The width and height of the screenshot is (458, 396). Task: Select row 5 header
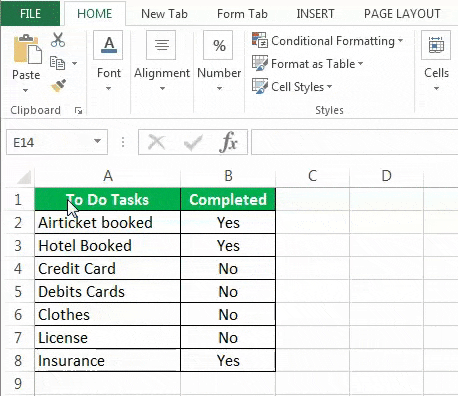[x=18, y=292]
